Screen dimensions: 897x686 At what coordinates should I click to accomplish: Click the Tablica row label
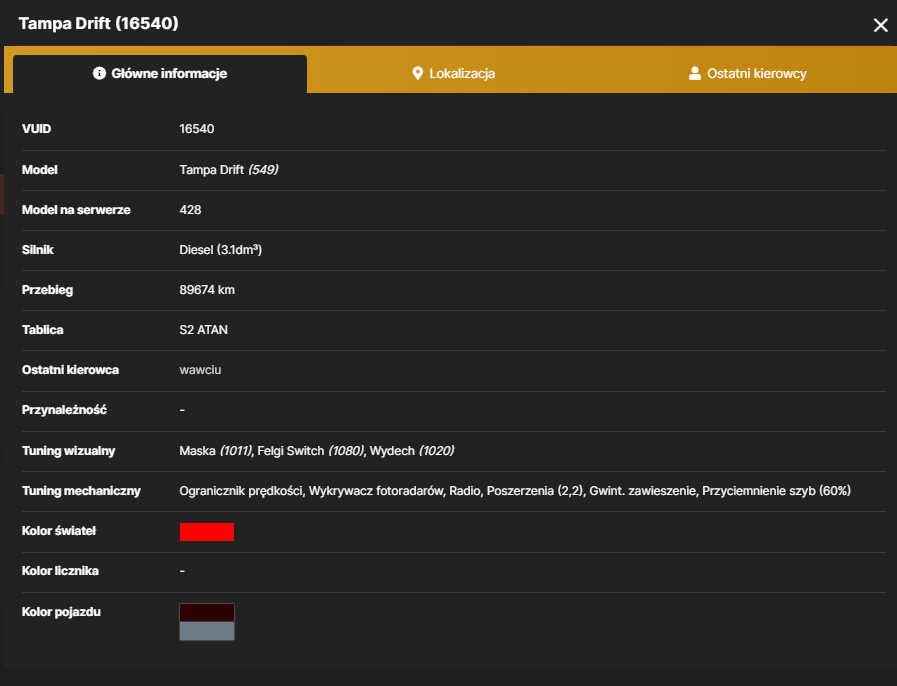coord(42,330)
